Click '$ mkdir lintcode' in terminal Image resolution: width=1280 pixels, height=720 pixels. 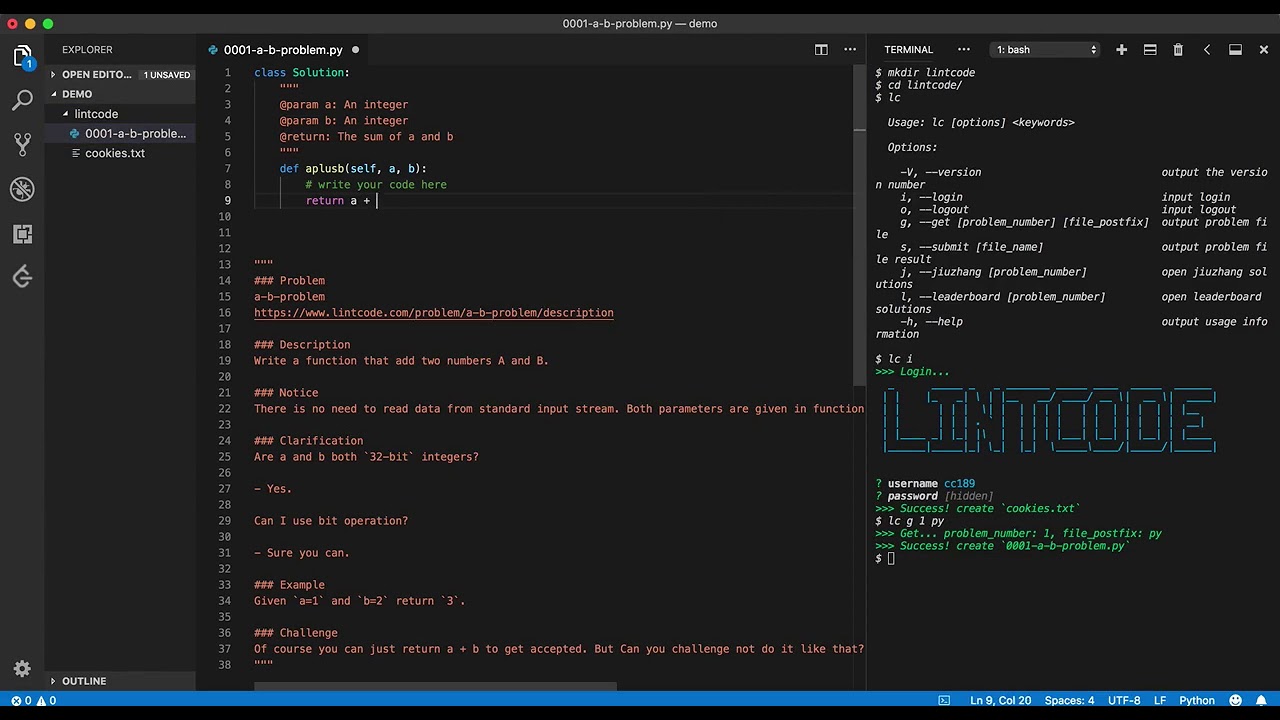pos(925,73)
